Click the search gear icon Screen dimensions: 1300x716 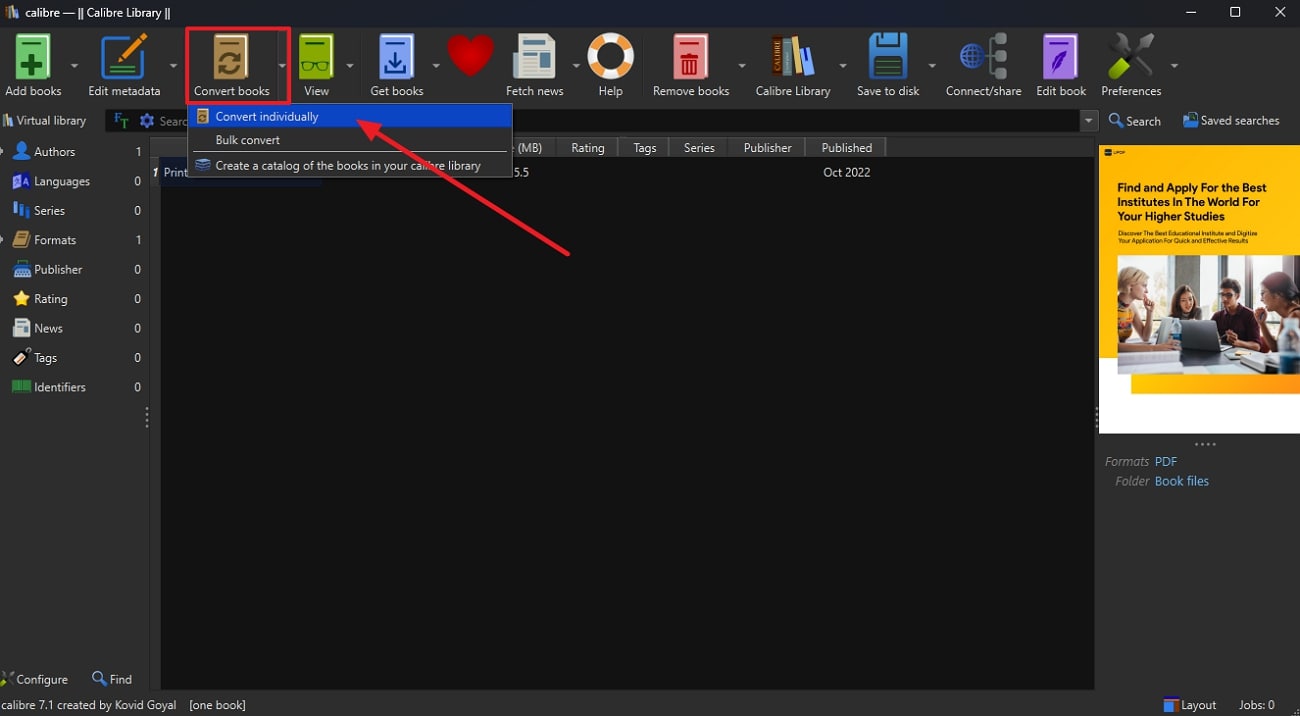(148, 121)
